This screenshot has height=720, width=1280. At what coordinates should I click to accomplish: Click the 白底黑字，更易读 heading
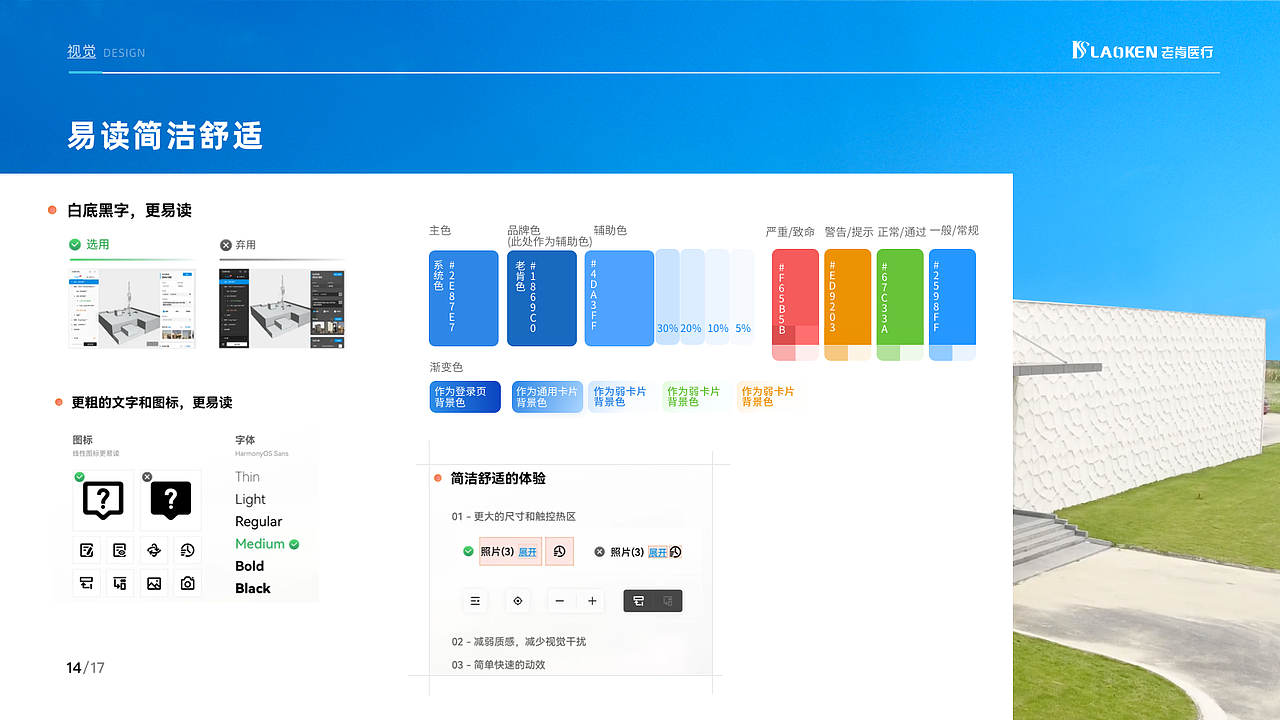(129, 210)
